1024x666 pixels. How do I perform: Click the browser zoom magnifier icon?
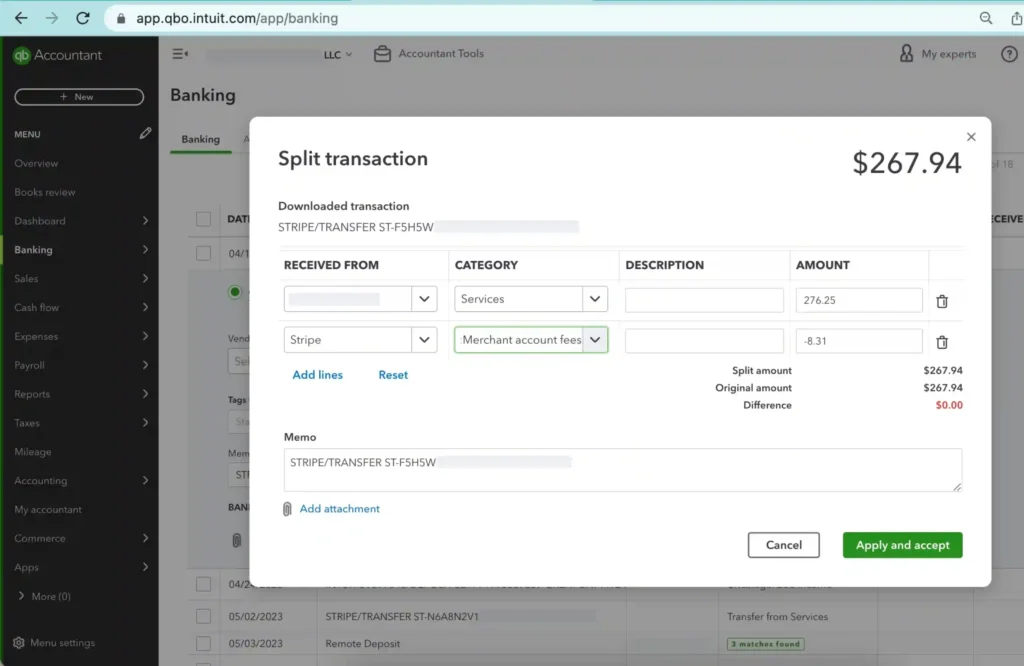pyautogui.click(x=986, y=18)
